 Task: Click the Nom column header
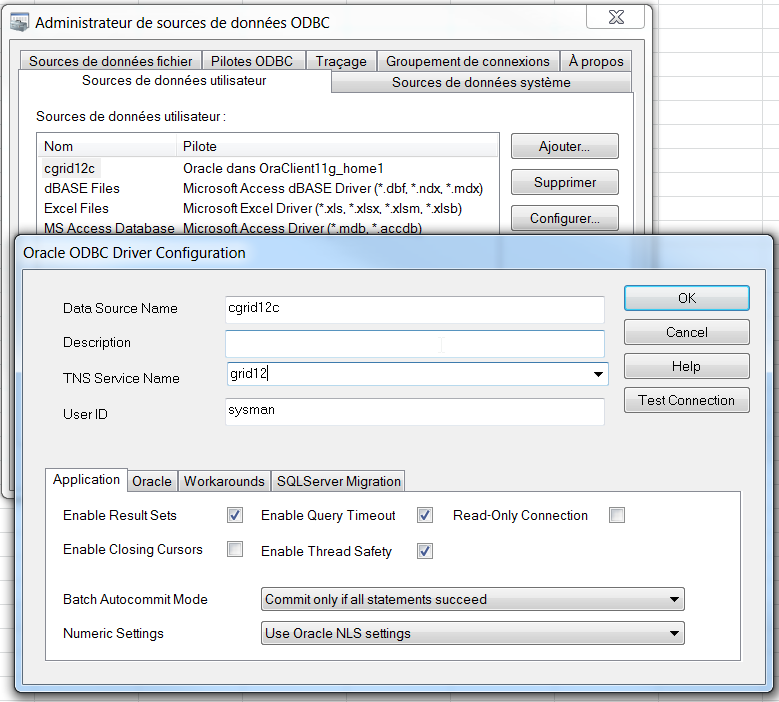[x=107, y=146]
